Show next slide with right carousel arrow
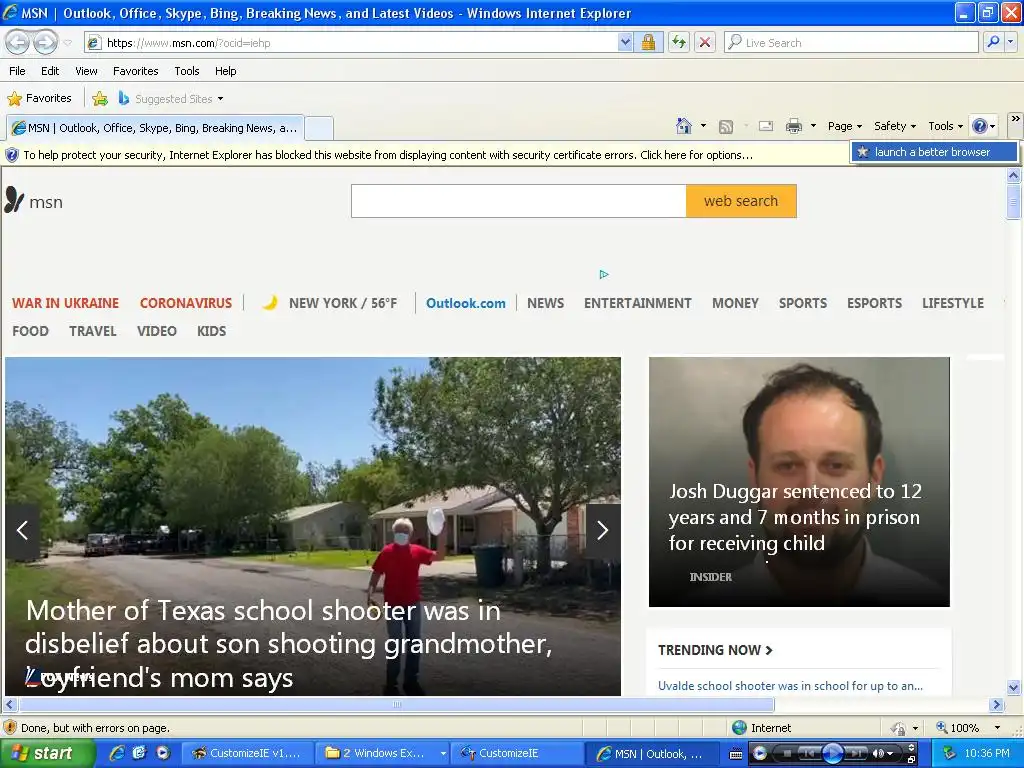1024x768 pixels. pos(602,530)
